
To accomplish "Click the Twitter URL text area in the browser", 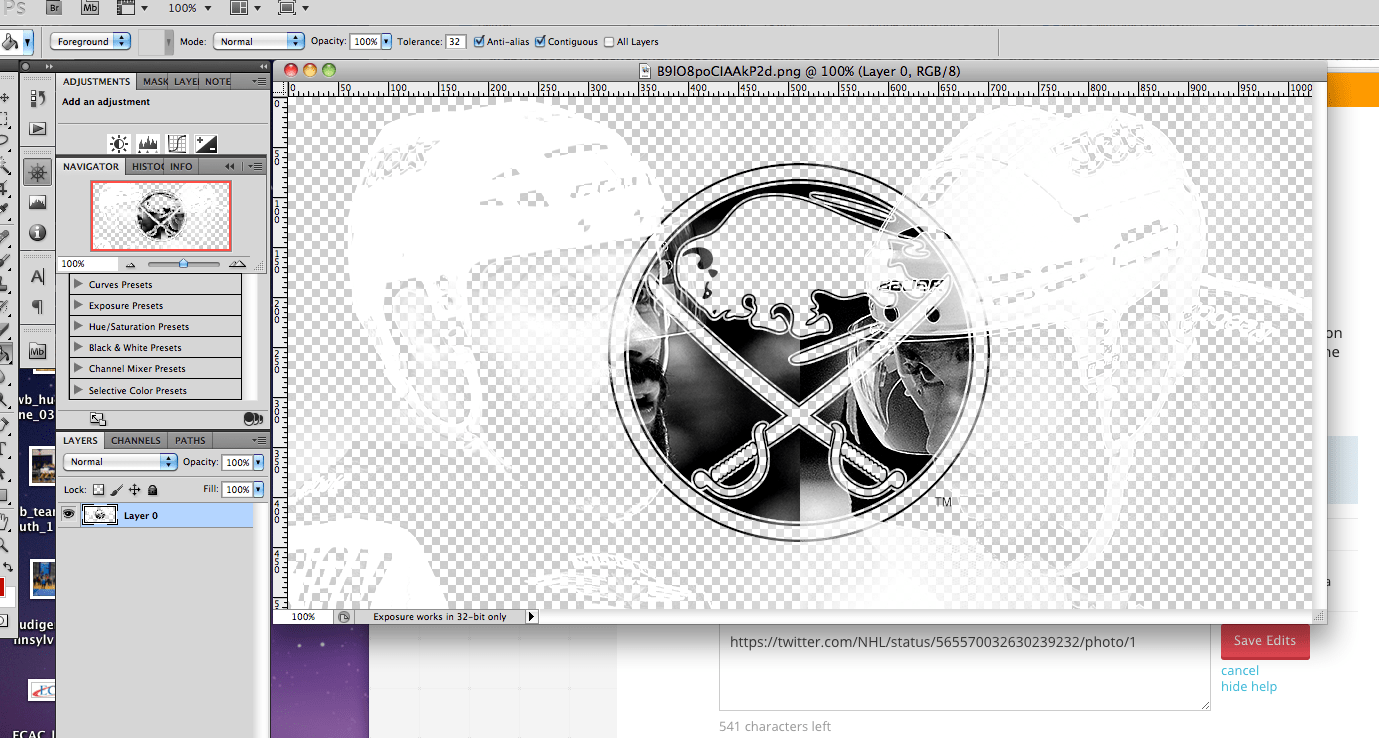I will point(964,667).
